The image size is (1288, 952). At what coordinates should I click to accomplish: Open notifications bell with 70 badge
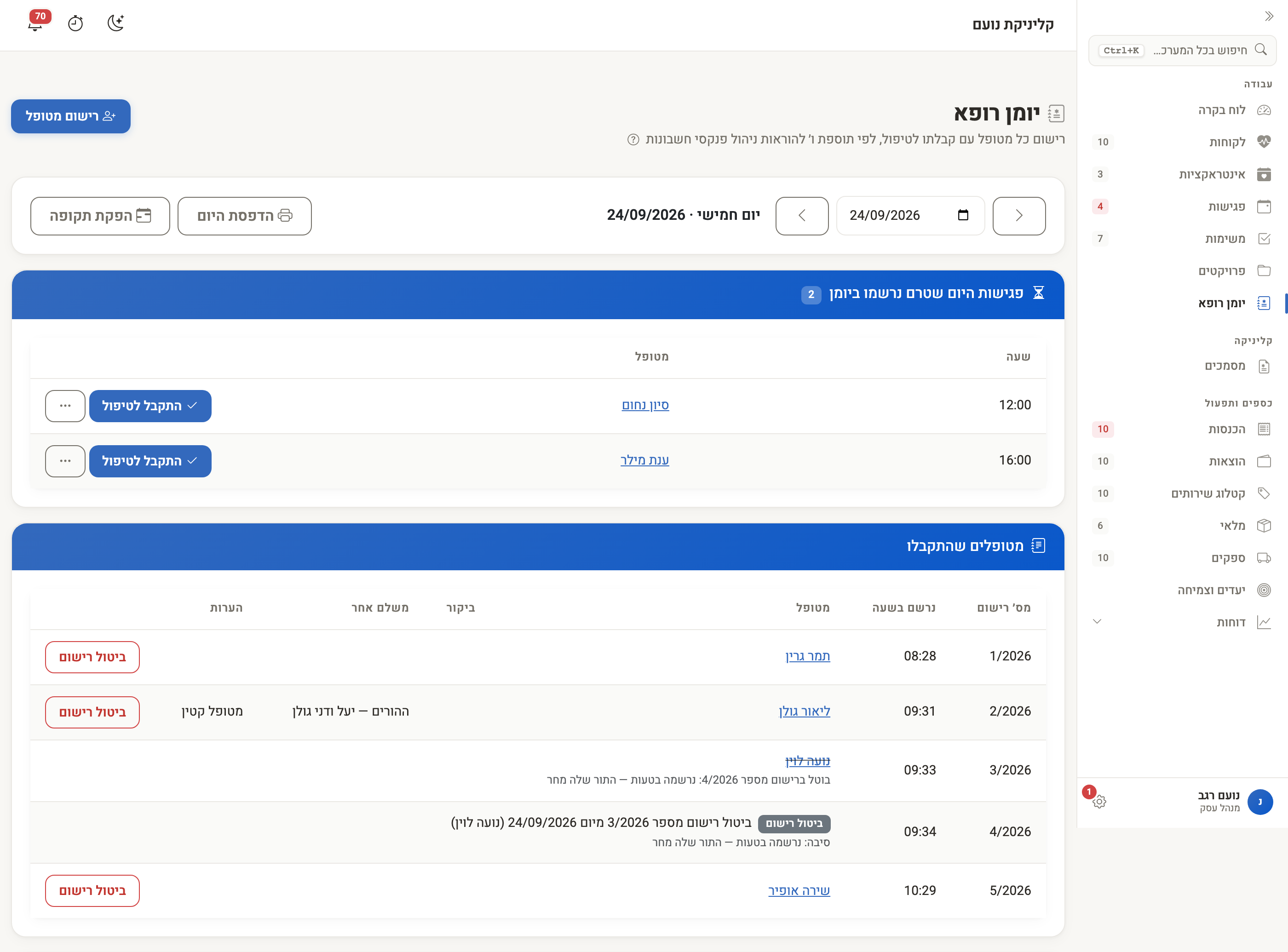[36, 23]
